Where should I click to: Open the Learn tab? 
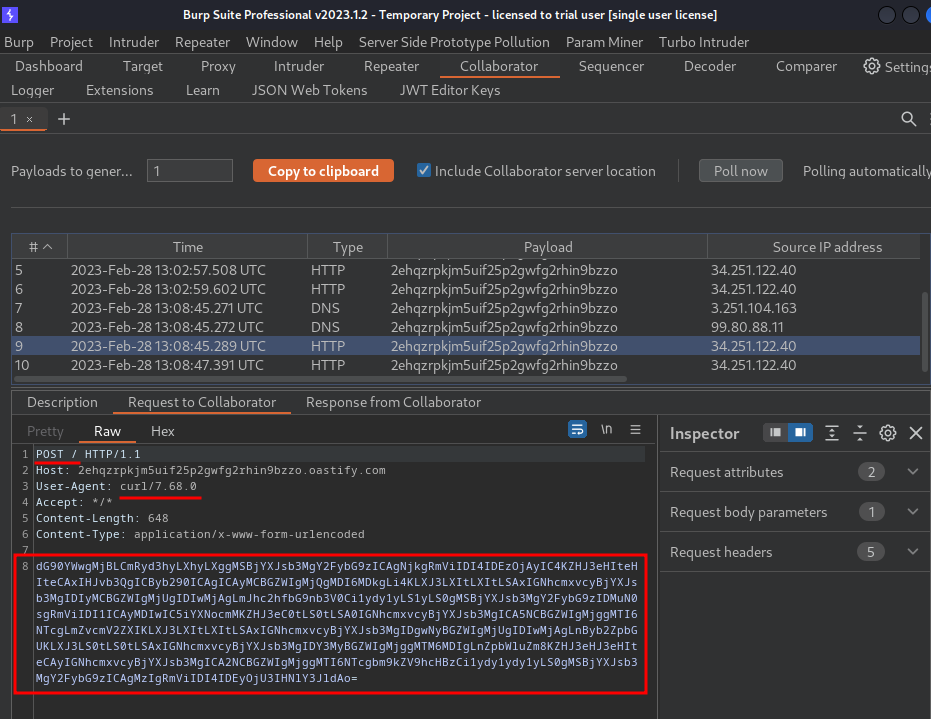(202, 90)
